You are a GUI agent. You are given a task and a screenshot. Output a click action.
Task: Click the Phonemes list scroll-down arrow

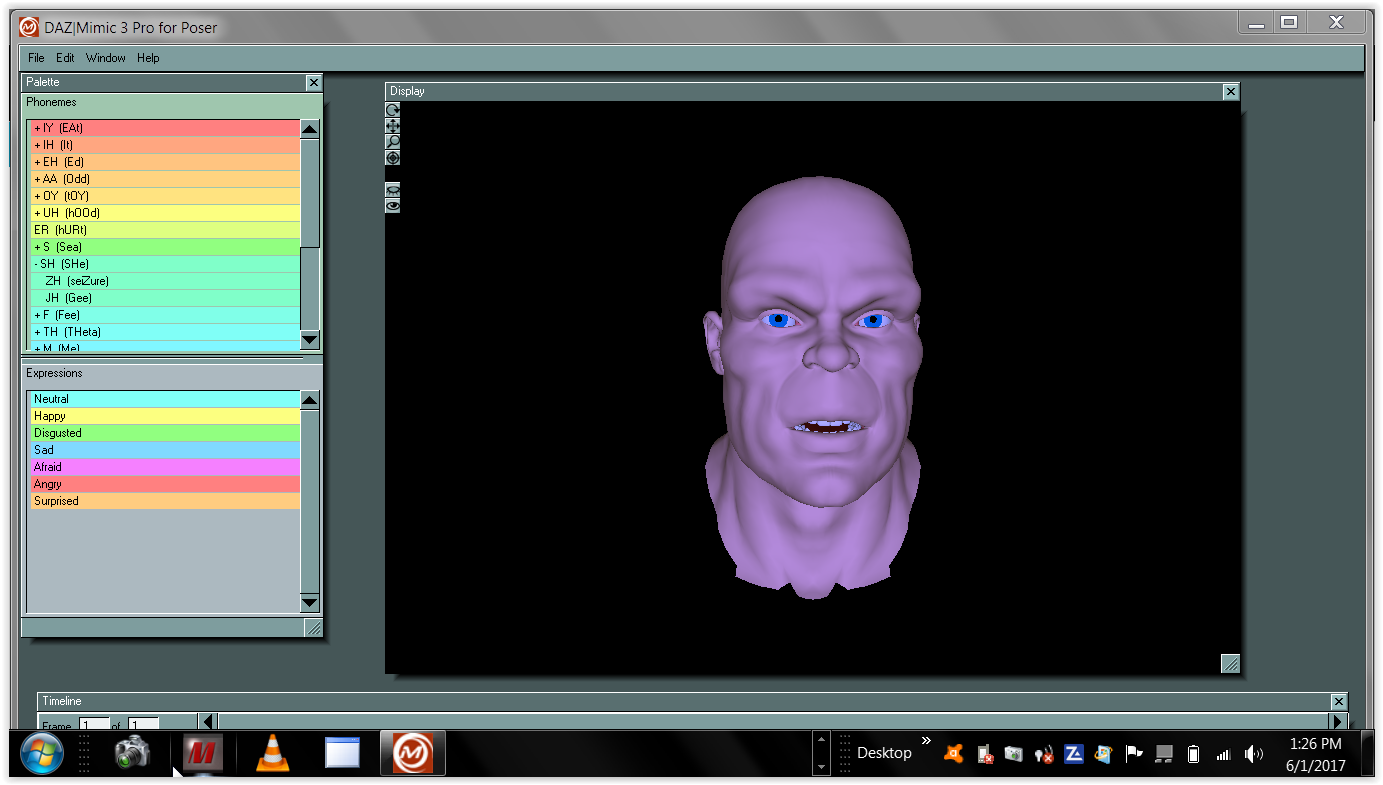point(310,340)
